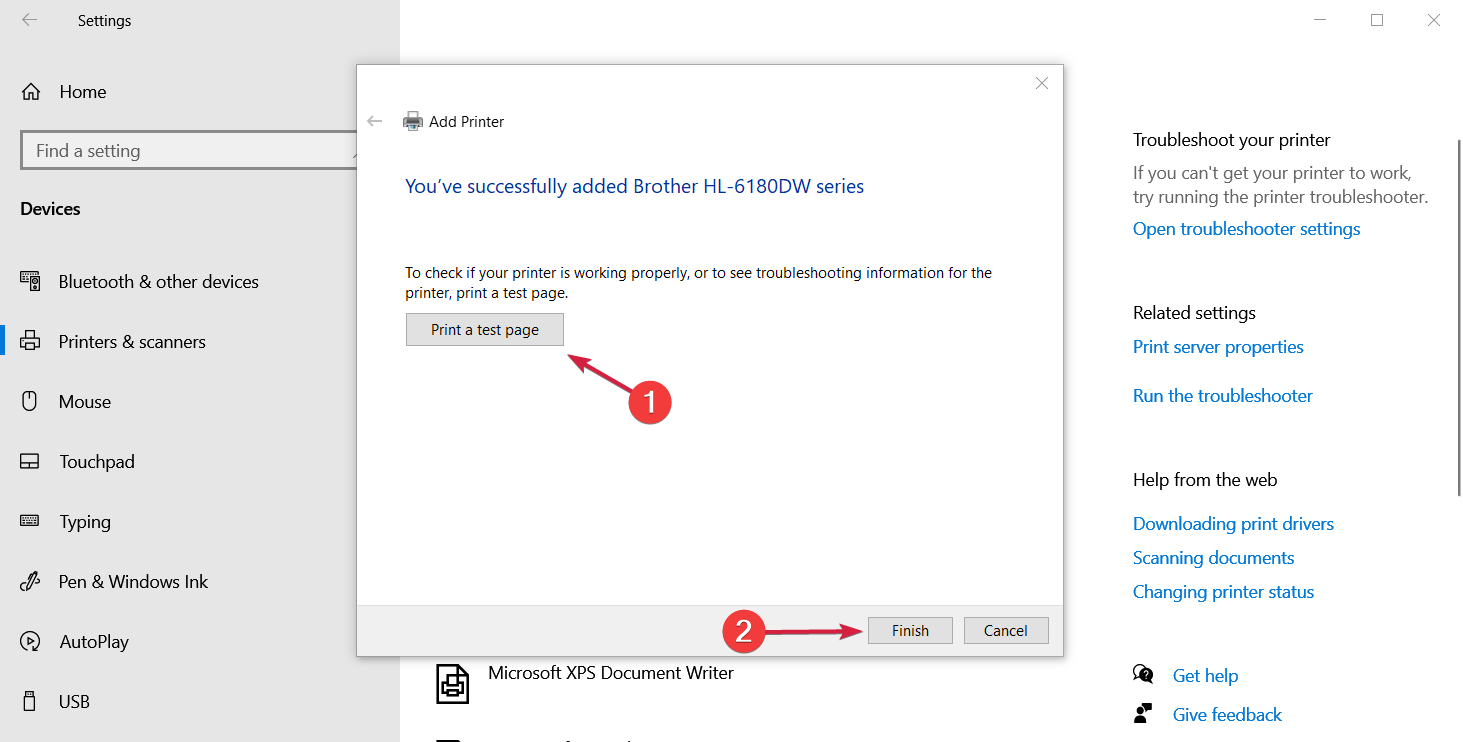Screen dimensions: 1463x742
Task: Close the Add Printer dialog with X
Action: 1042,83
